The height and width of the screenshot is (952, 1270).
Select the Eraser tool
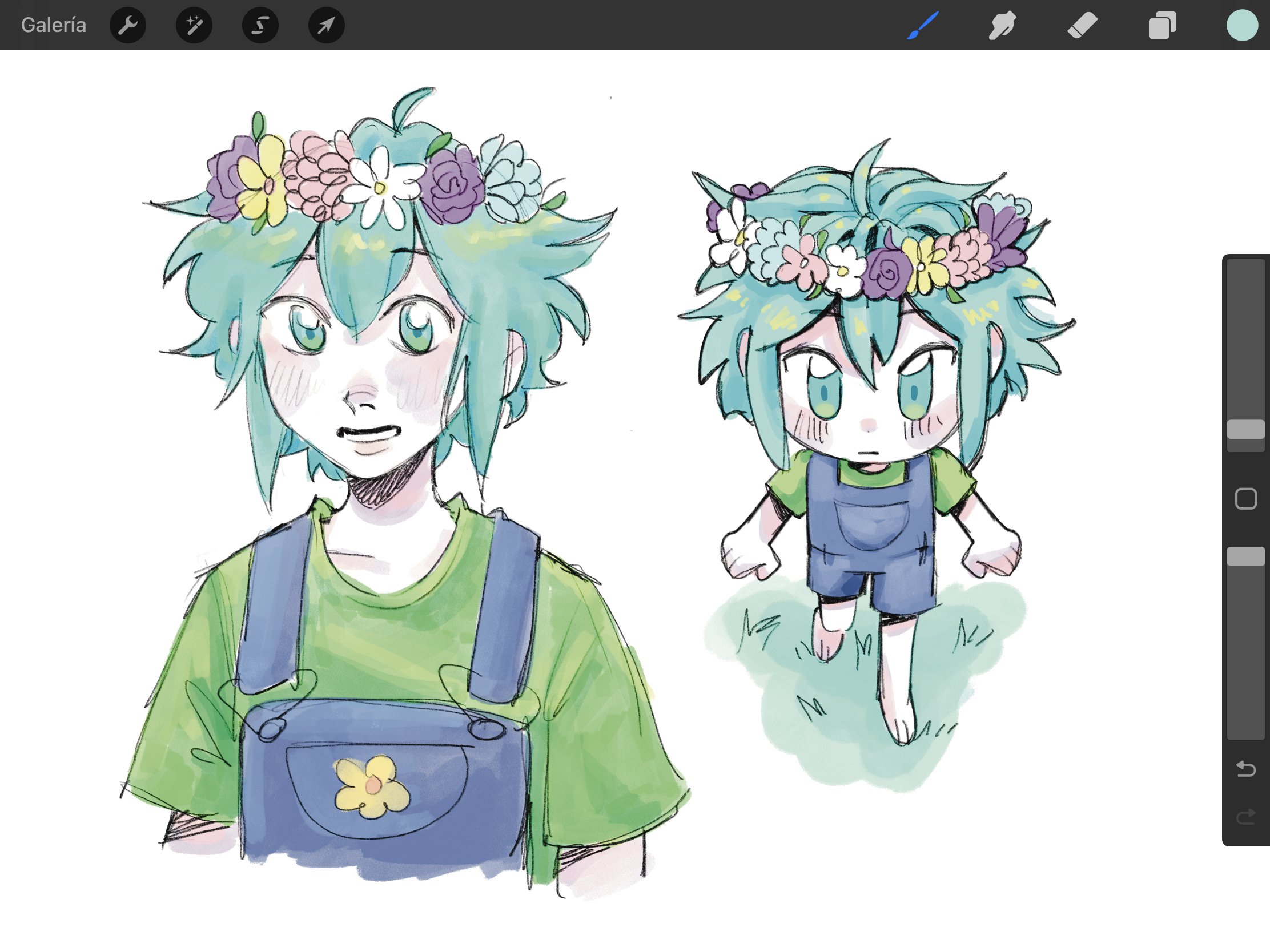(1082, 25)
